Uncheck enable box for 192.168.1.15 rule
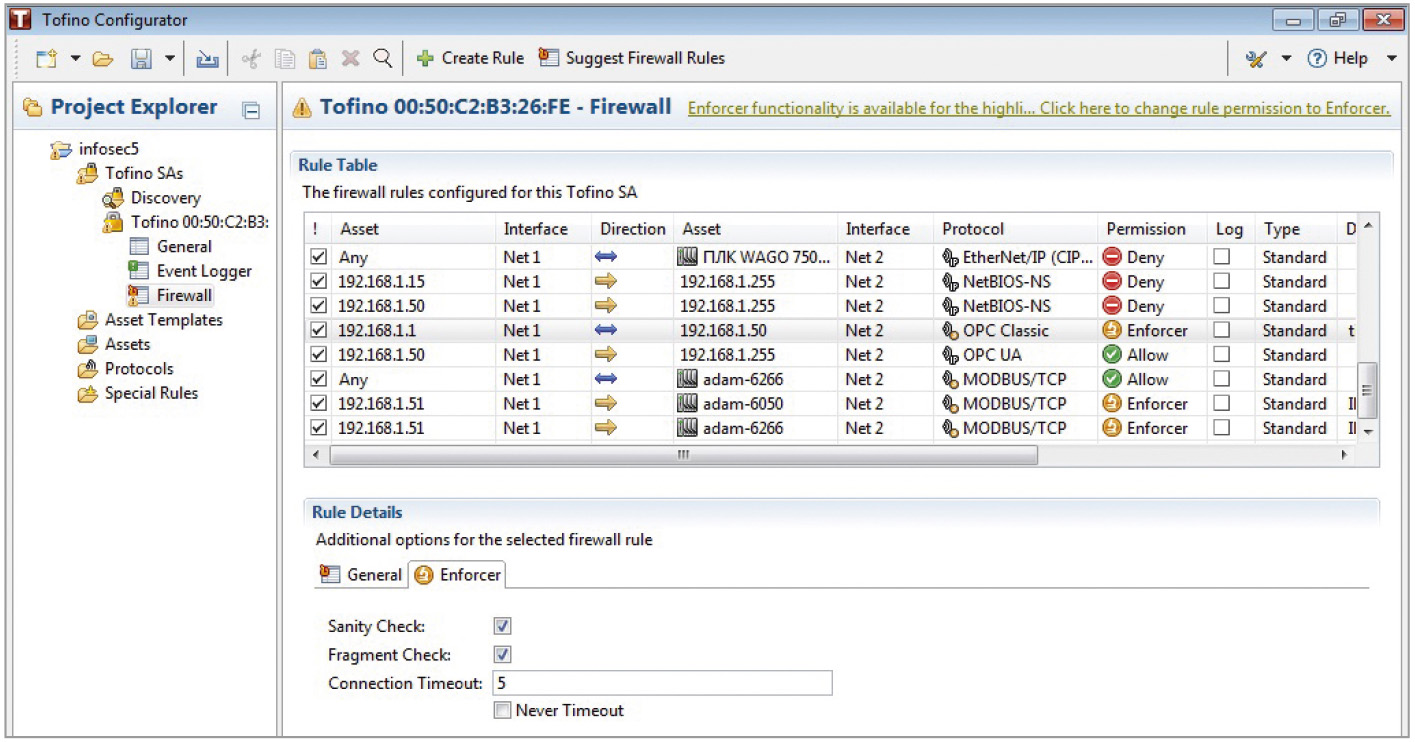 click(318, 281)
